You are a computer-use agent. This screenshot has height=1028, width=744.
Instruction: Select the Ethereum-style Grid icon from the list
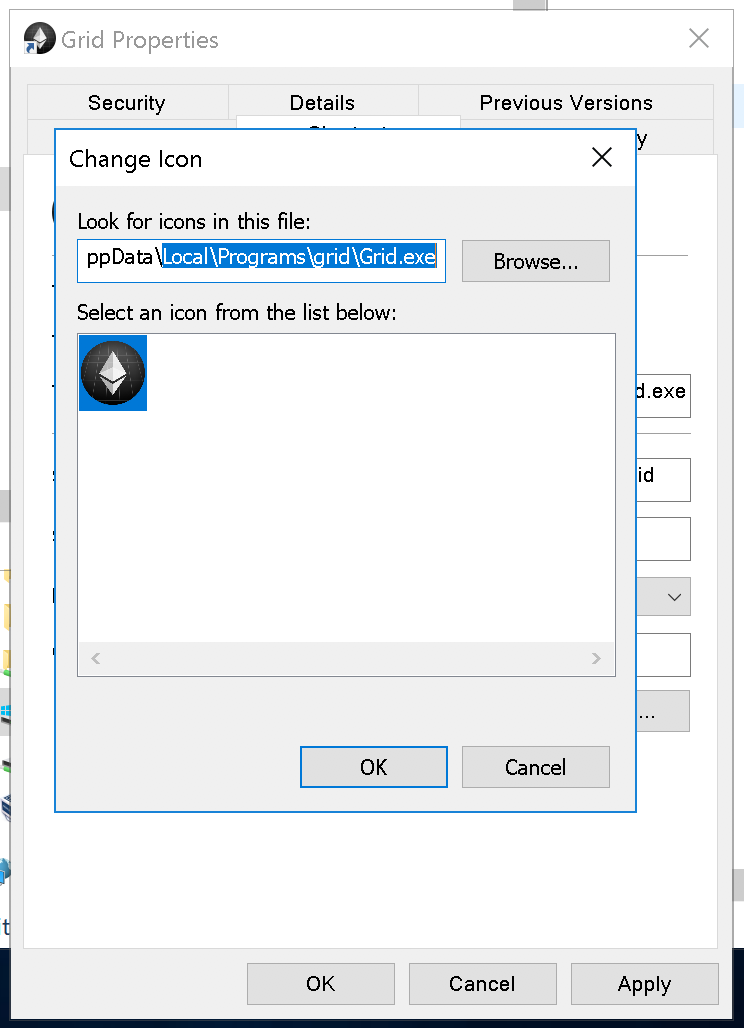point(112,373)
